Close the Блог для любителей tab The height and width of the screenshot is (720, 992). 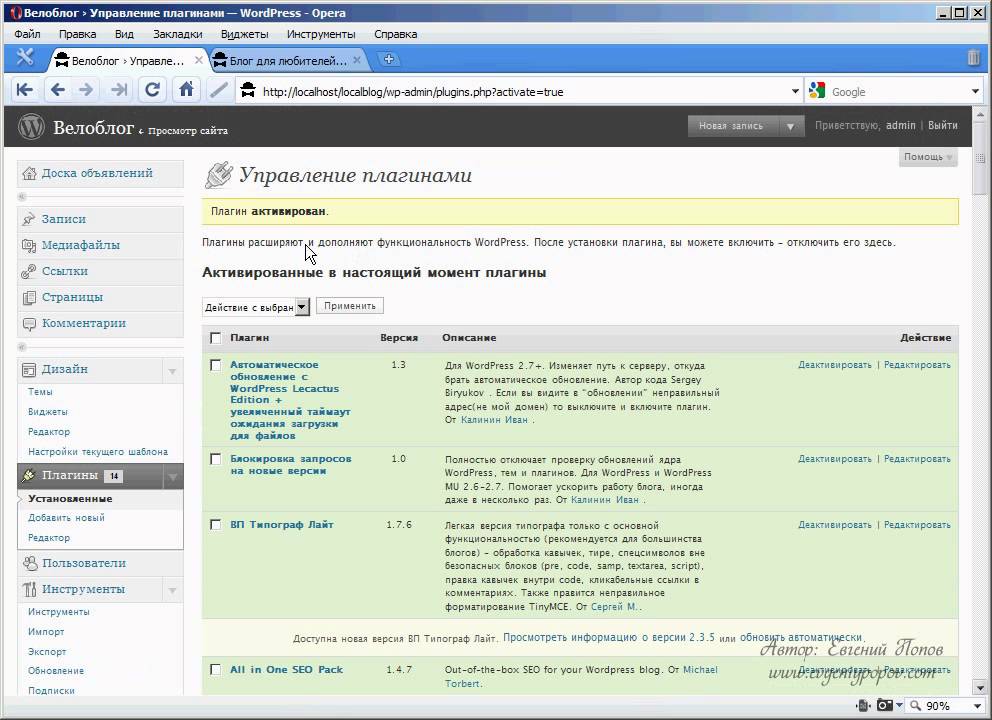pyautogui.click(x=357, y=60)
